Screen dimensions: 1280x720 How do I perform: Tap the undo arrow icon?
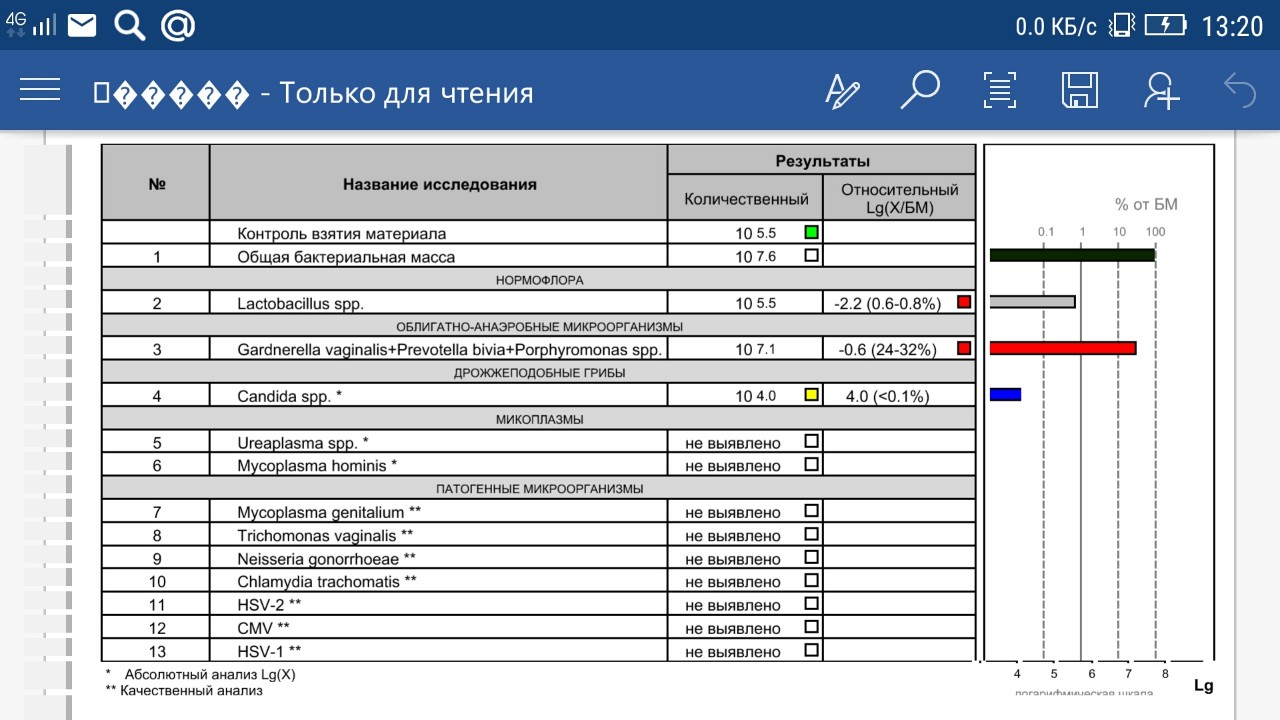click(1240, 91)
